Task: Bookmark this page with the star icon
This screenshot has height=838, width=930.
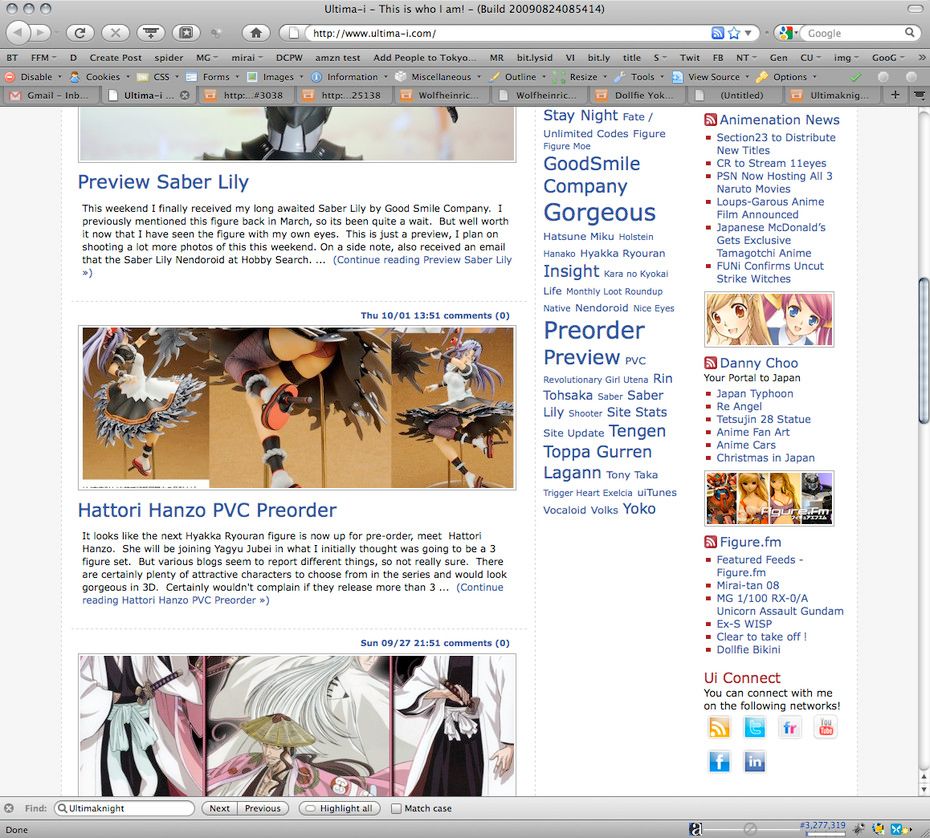Action: (734, 33)
